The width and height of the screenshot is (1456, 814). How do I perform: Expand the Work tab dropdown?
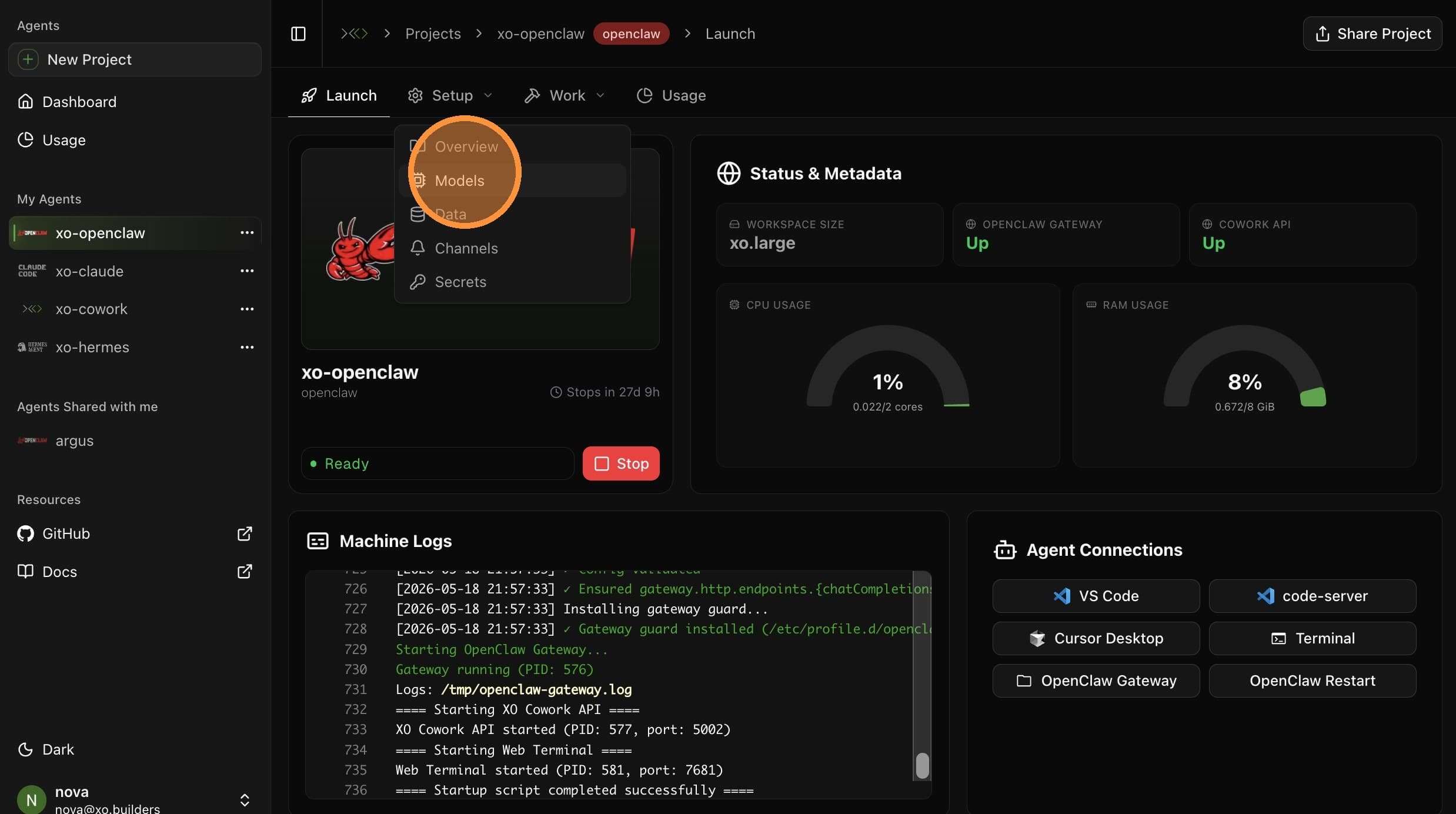(x=565, y=95)
